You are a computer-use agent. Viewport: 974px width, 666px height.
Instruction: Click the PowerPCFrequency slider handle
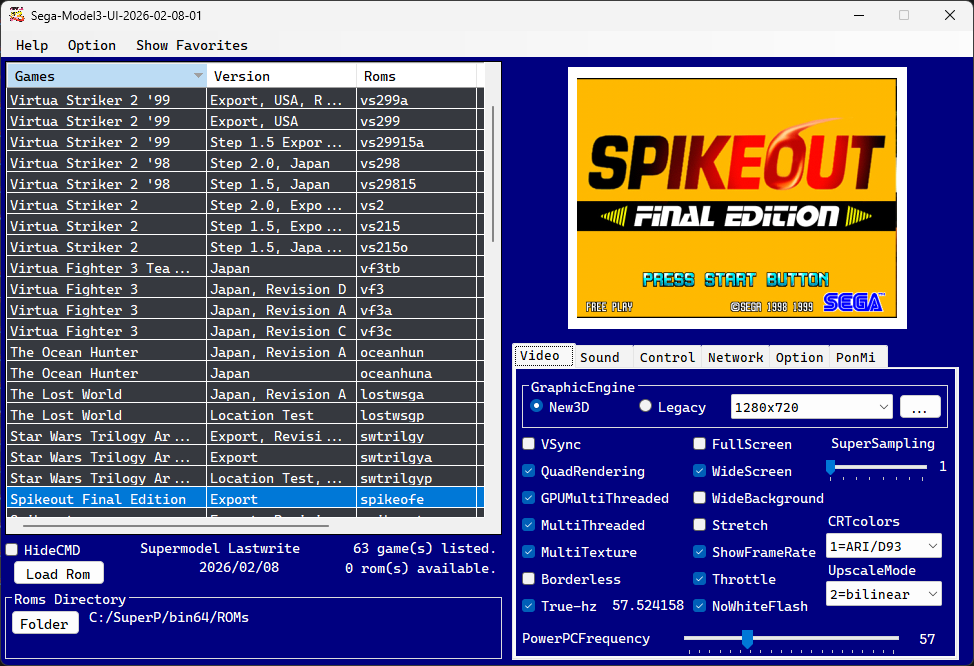point(746,638)
